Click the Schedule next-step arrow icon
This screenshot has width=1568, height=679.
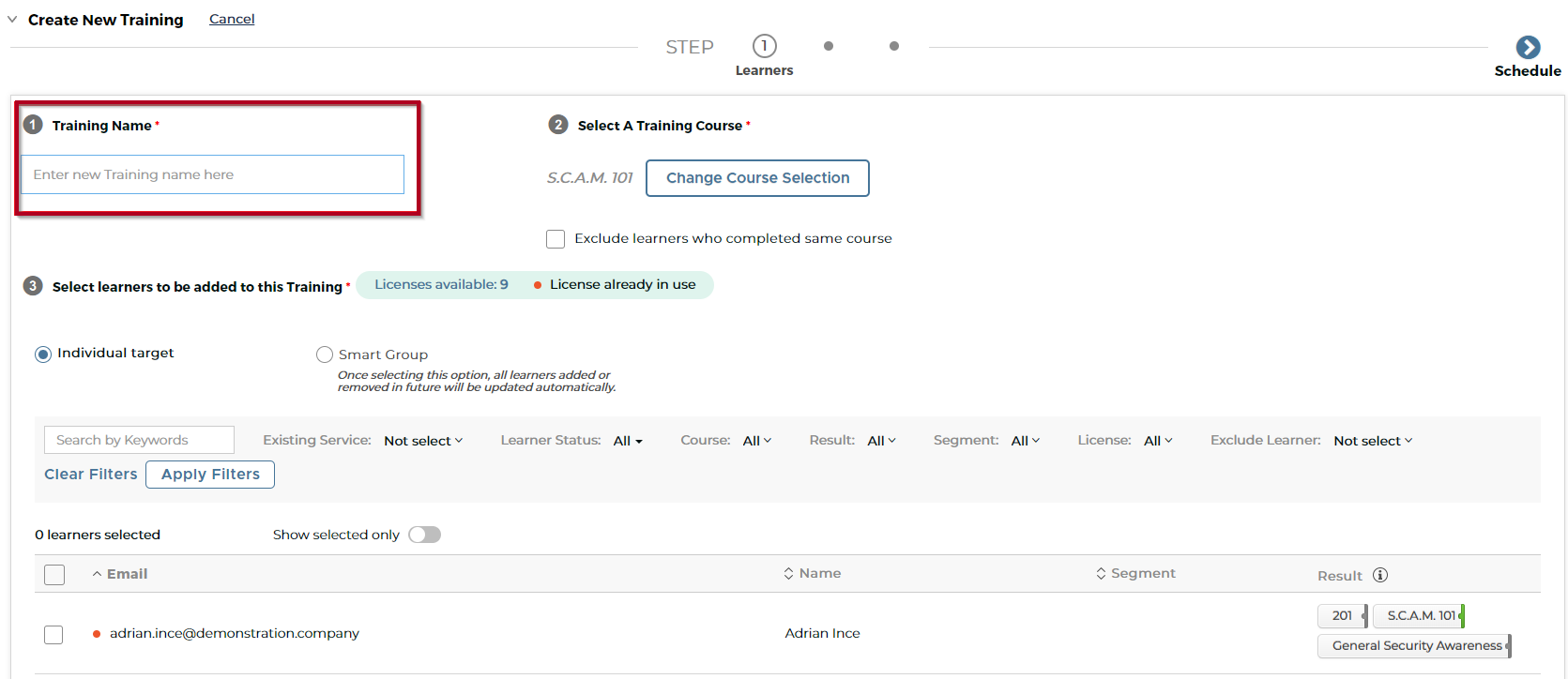tap(1528, 47)
